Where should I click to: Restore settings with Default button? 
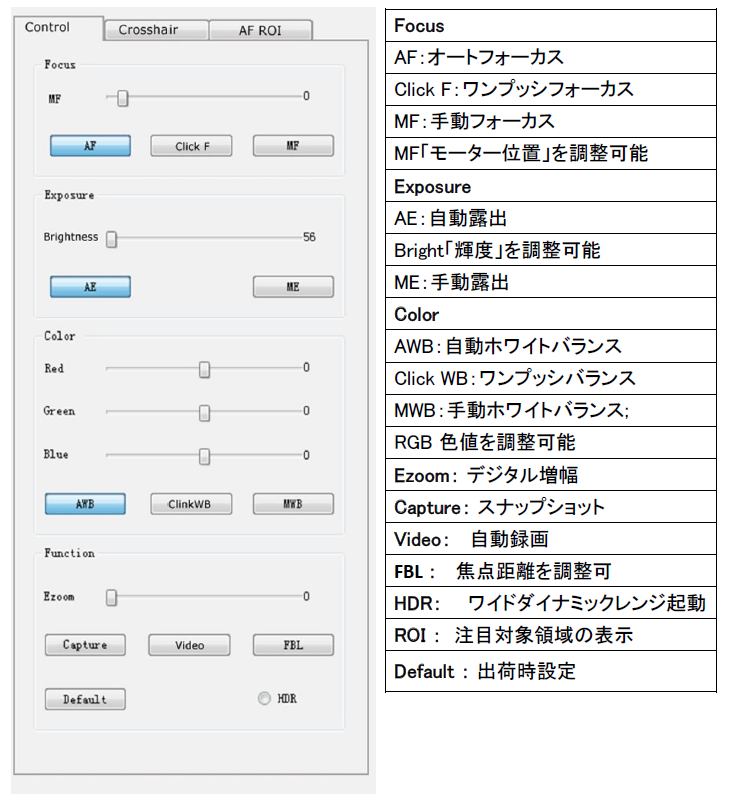[85, 699]
